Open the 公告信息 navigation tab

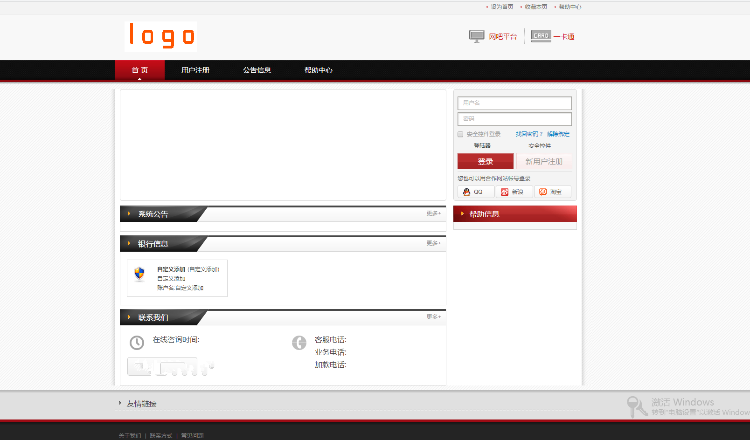(257, 70)
